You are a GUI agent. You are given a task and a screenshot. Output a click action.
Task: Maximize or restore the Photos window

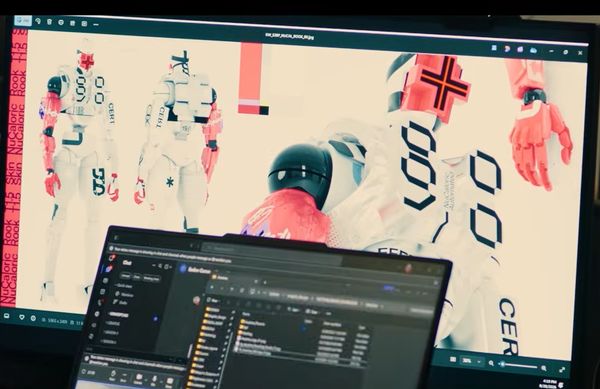pyautogui.click(x=566, y=52)
